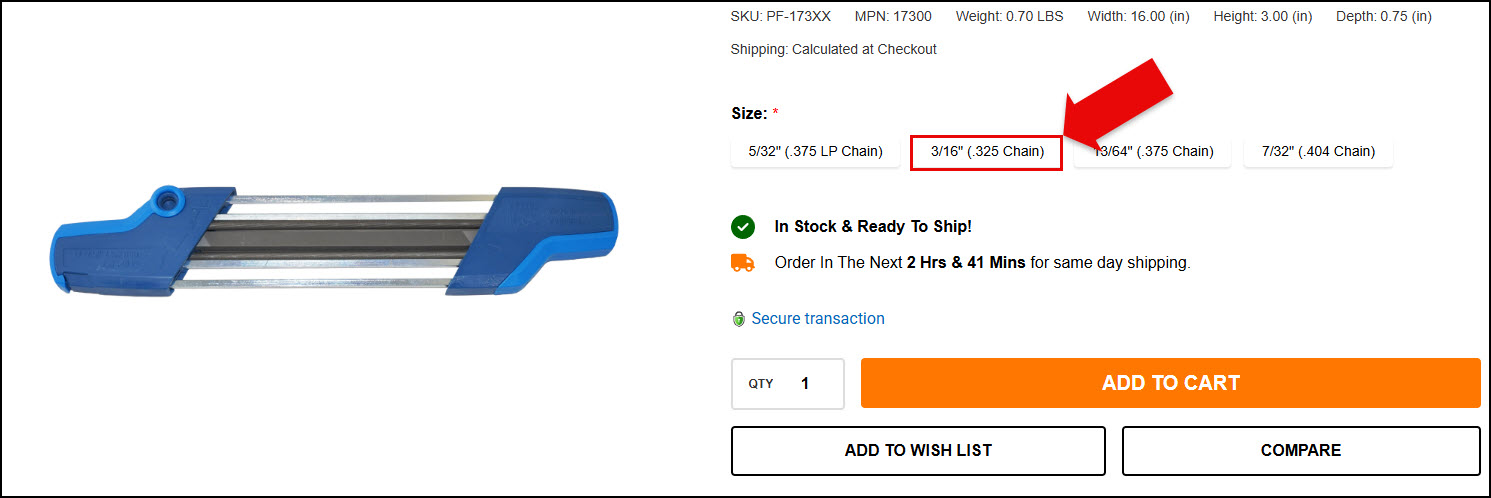
Task: Click the same day shipping countdown text
Action: [x=982, y=263]
